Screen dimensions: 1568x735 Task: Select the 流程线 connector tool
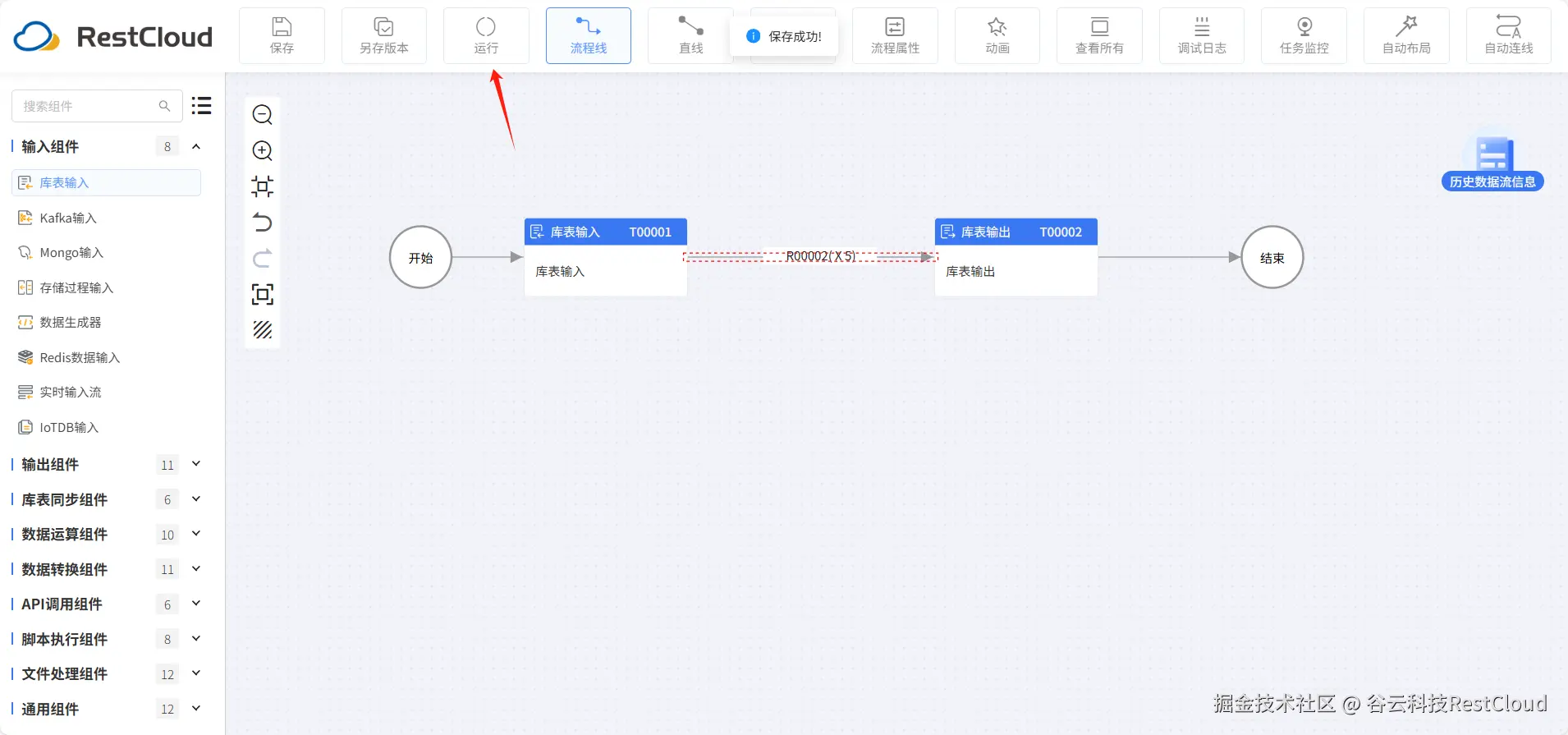pyautogui.click(x=589, y=36)
